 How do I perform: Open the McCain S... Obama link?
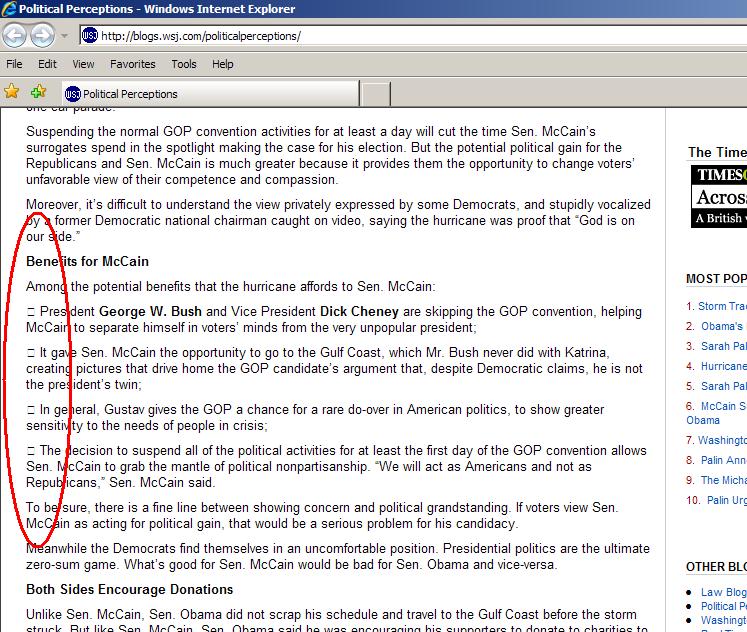pos(716,413)
